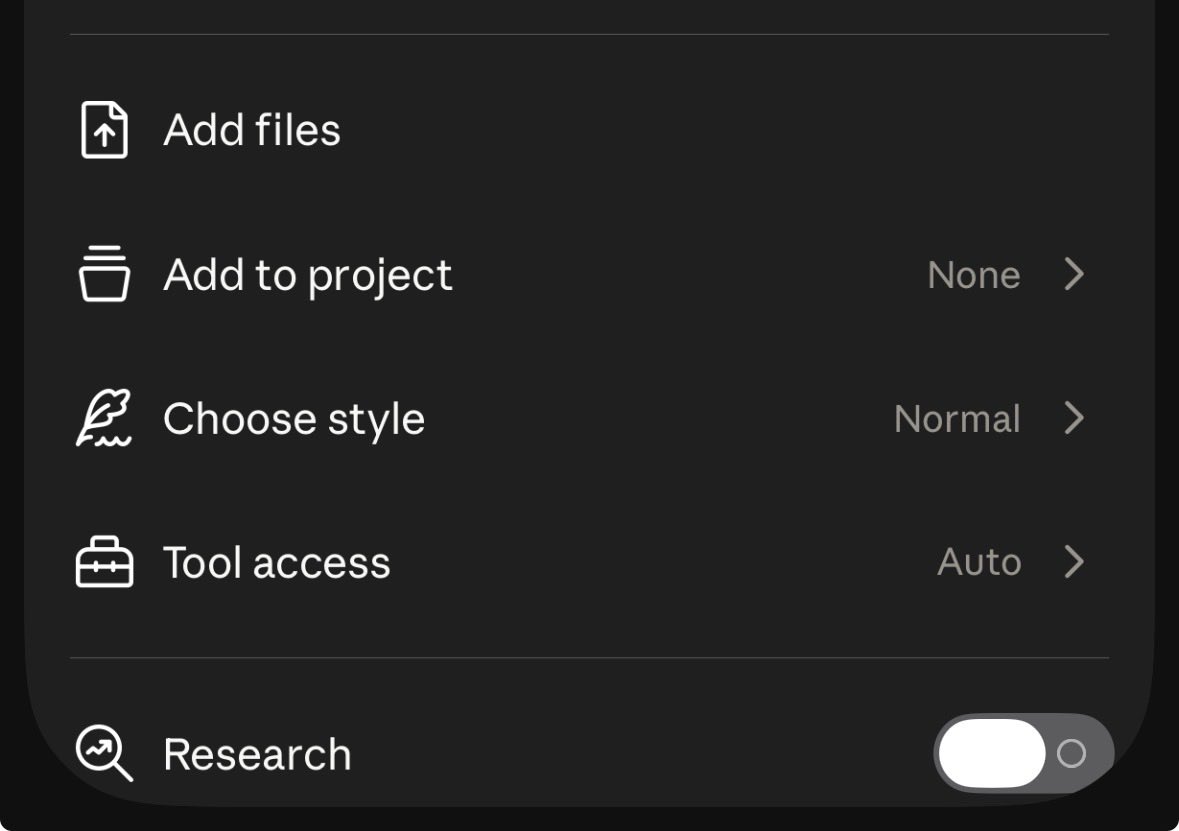Toggle the Research switch
This screenshot has height=831, width=1179.
coord(1023,753)
